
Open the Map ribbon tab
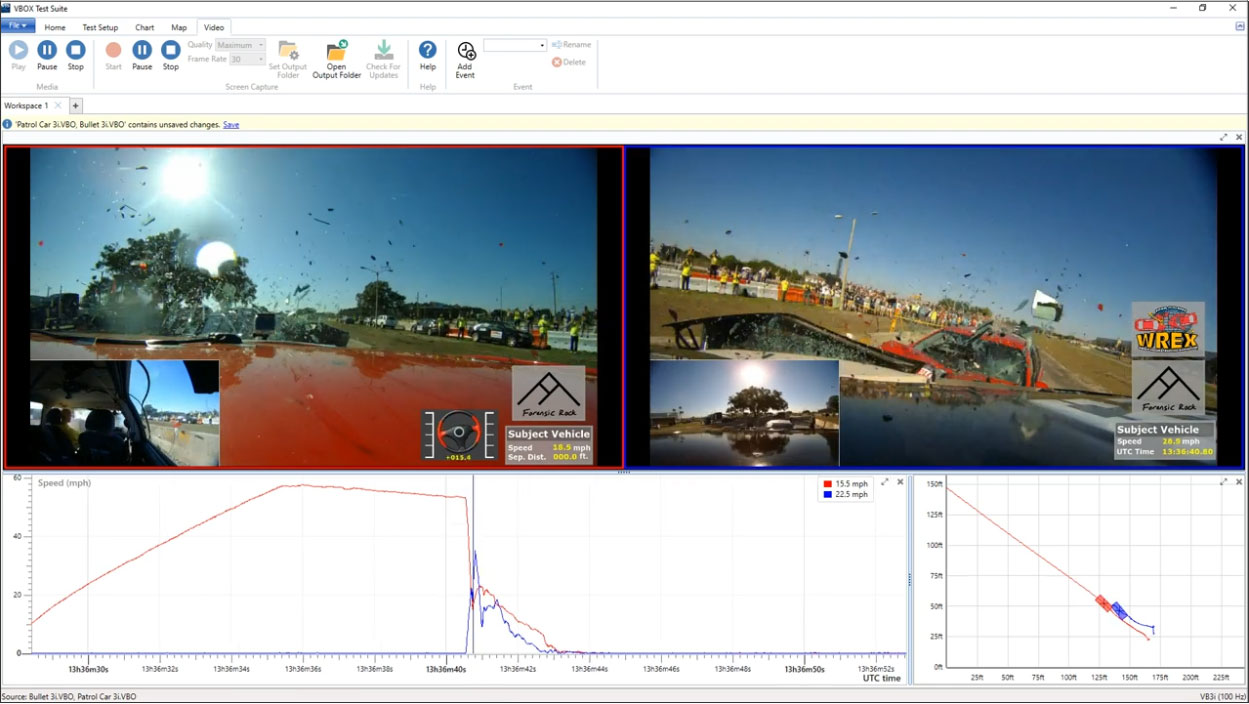[x=179, y=27]
